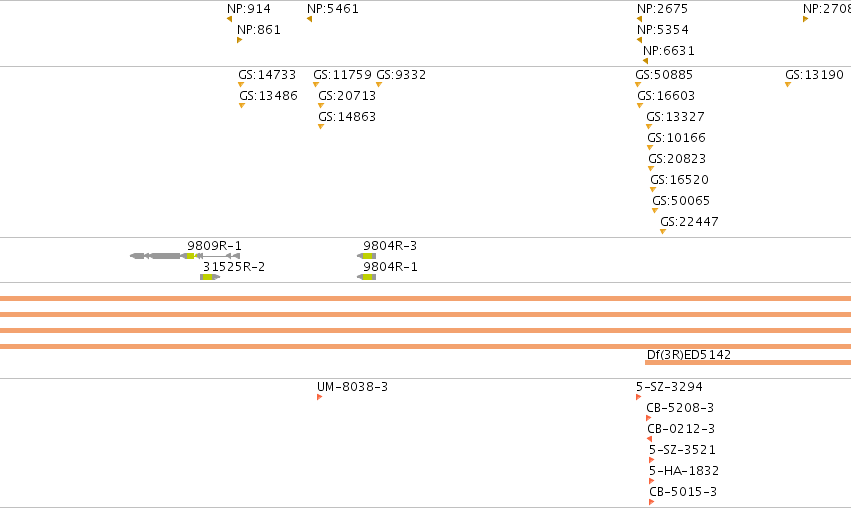Click the green amplicon glyph under 31525R-2
Screen dimensions: 851x508
[x=210, y=277]
